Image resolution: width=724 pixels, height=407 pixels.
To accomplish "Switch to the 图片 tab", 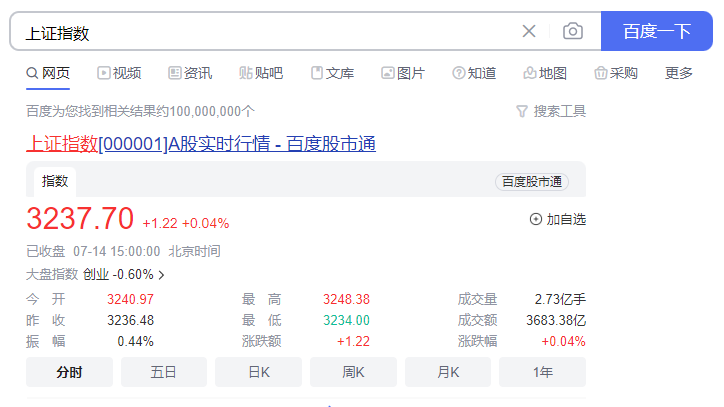I will tap(403, 73).
